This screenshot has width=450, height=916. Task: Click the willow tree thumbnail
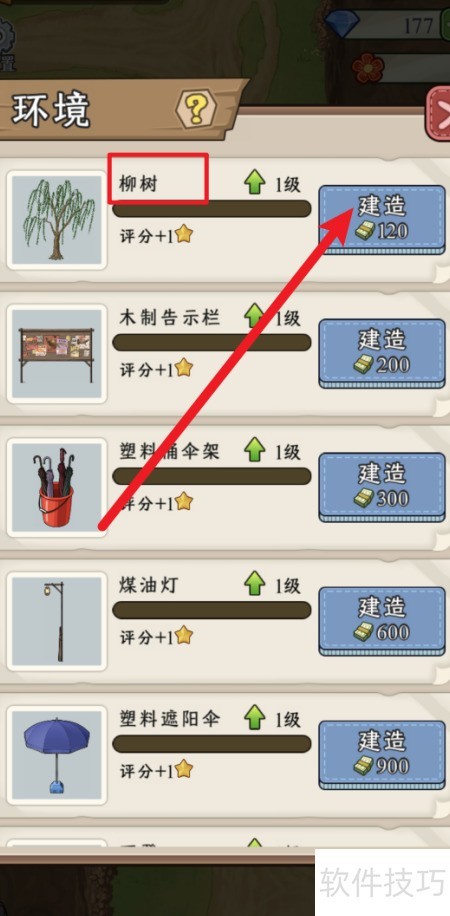point(57,220)
